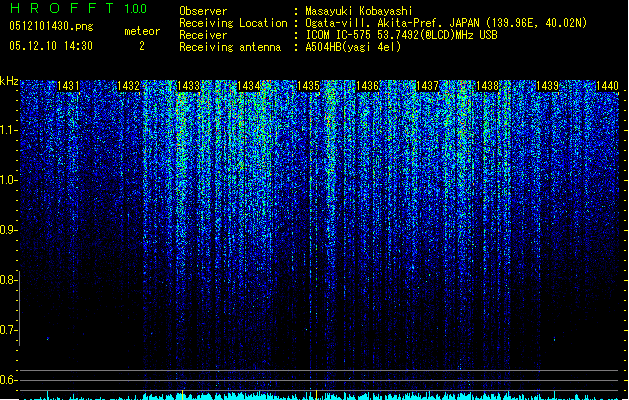Select the A504HB(yagi 4el) antenna text
This screenshot has height=400, width=629.
click(353, 47)
